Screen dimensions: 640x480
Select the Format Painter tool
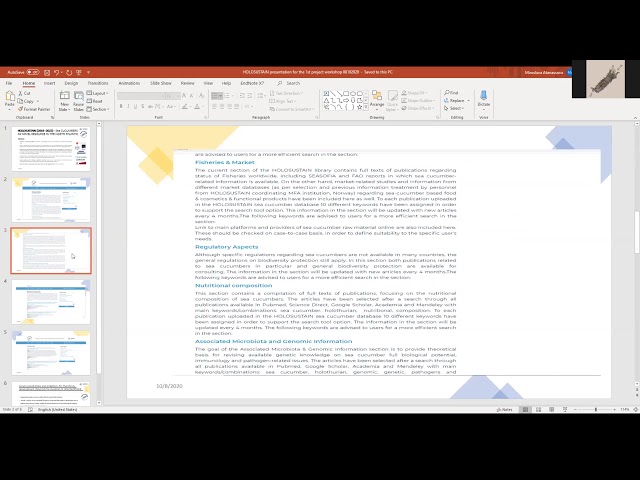click(x=31, y=107)
